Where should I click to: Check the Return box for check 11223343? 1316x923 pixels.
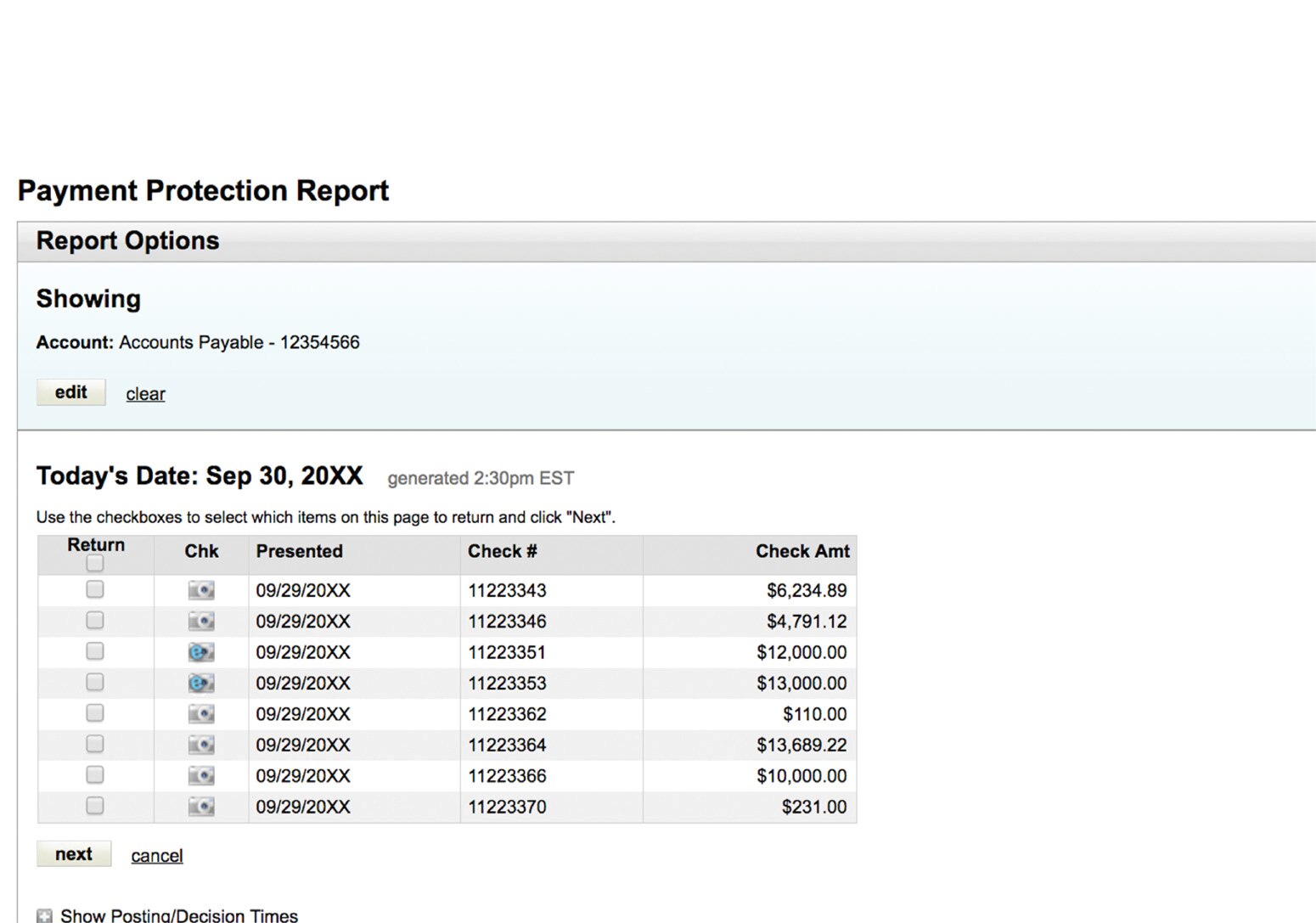[95, 589]
